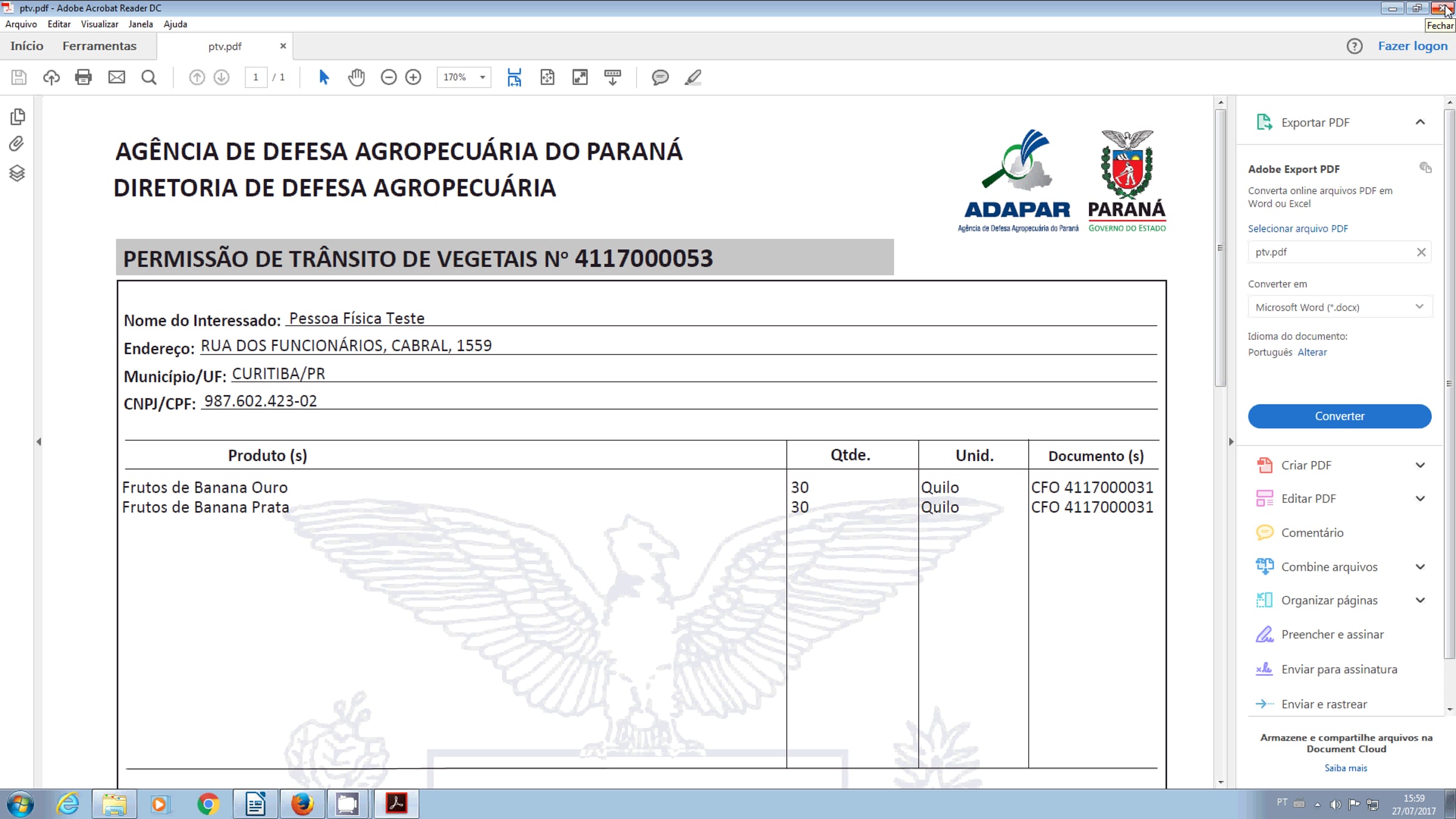This screenshot has height=819, width=1456.
Task: Click the Save file toolbar icon
Action: click(19, 77)
